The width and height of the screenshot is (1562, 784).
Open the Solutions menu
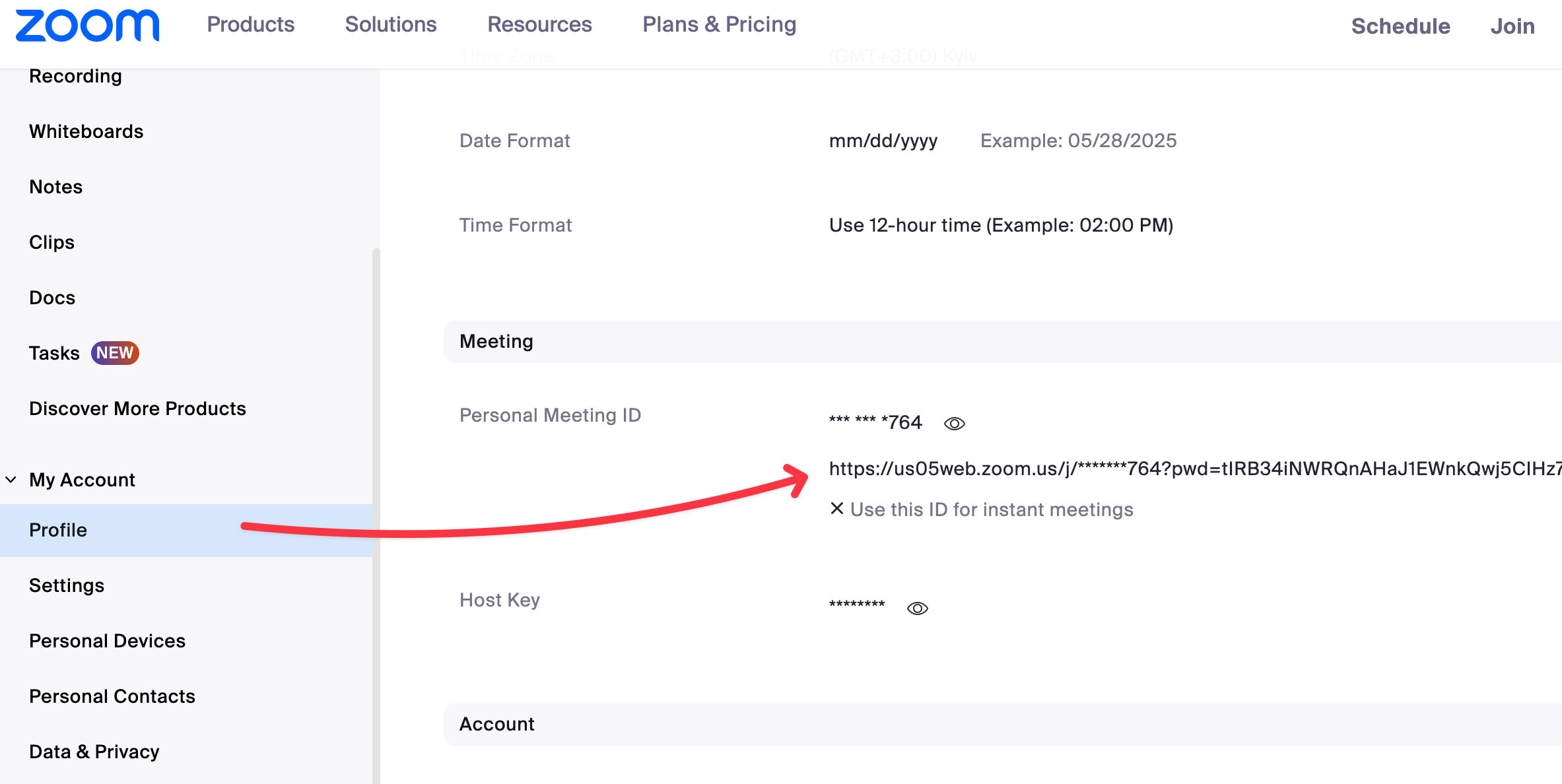coord(391,24)
